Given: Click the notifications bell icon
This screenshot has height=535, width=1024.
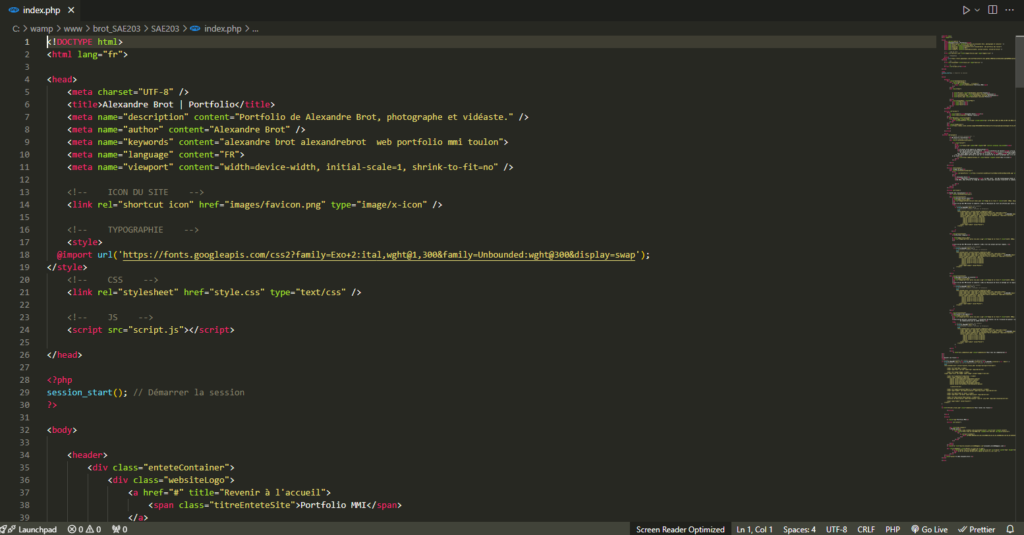Looking at the screenshot, I should 1011,529.
